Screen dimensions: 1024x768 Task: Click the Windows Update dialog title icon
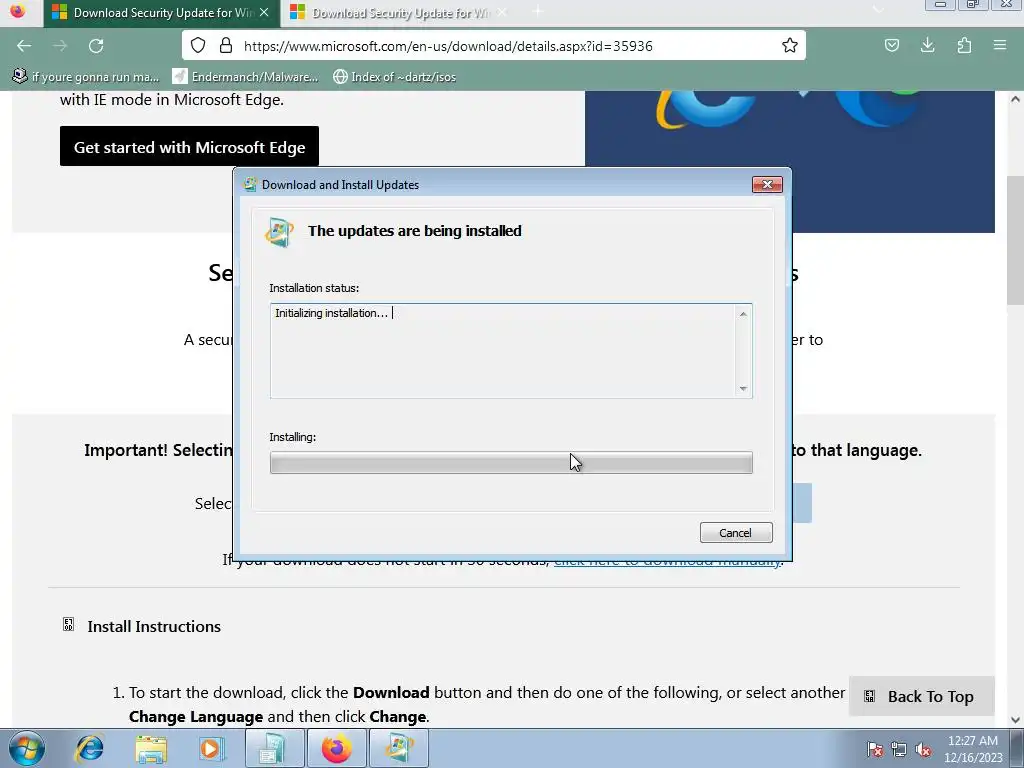pos(249,184)
